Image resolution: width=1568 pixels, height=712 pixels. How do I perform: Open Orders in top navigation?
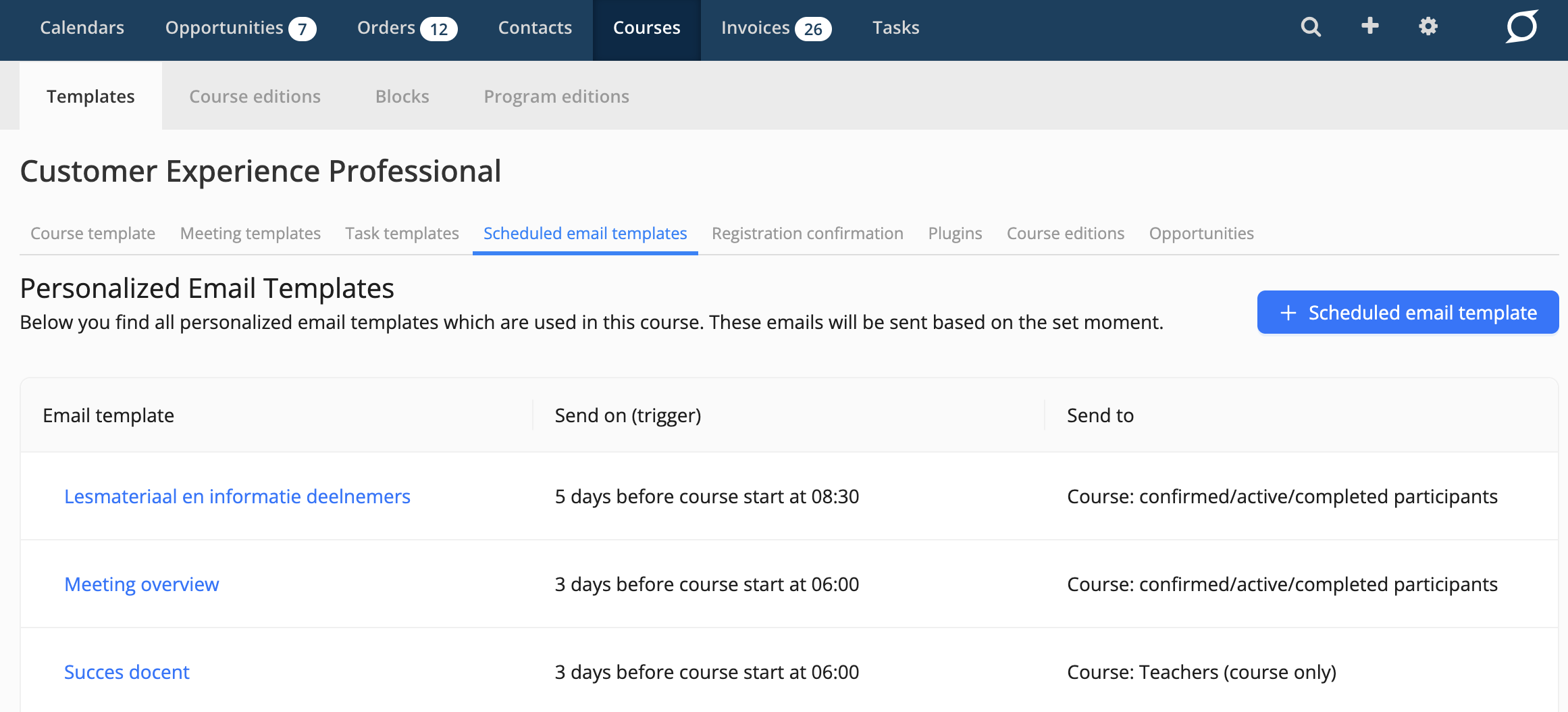[386, 28]
